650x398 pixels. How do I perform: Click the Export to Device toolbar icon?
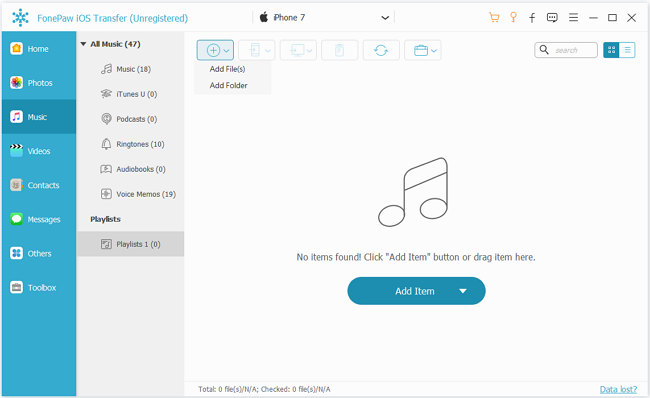click(255, 51)
